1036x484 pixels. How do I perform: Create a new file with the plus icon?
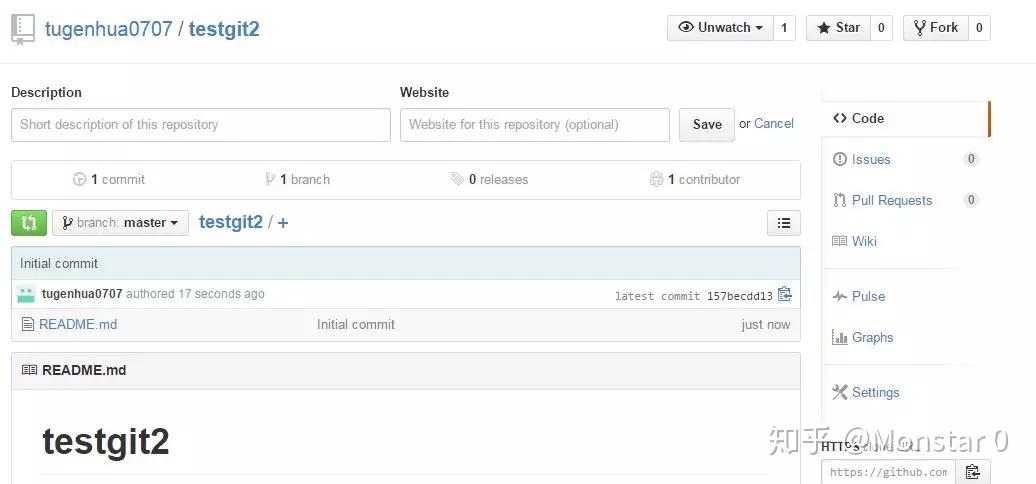tap(283, 223)
